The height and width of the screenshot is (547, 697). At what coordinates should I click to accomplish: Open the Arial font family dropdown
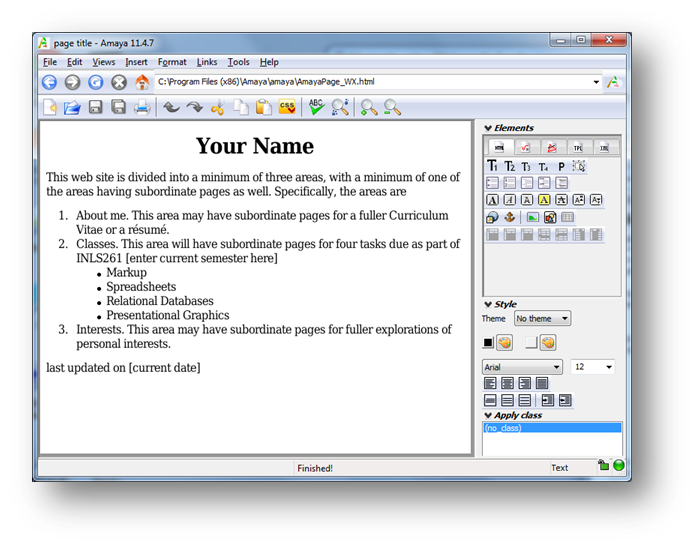[522, 367]
